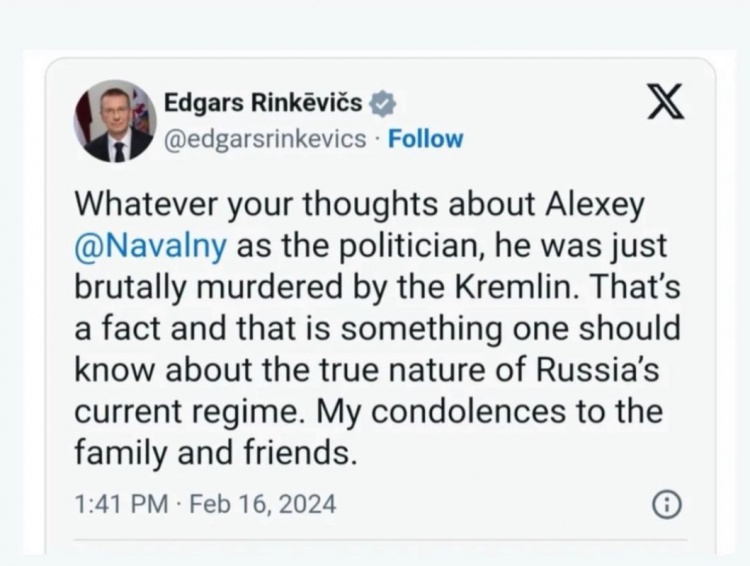Click the word "Alexey" in the tweet
Screen dimensions: 750x566
click(x=595, y=206)
